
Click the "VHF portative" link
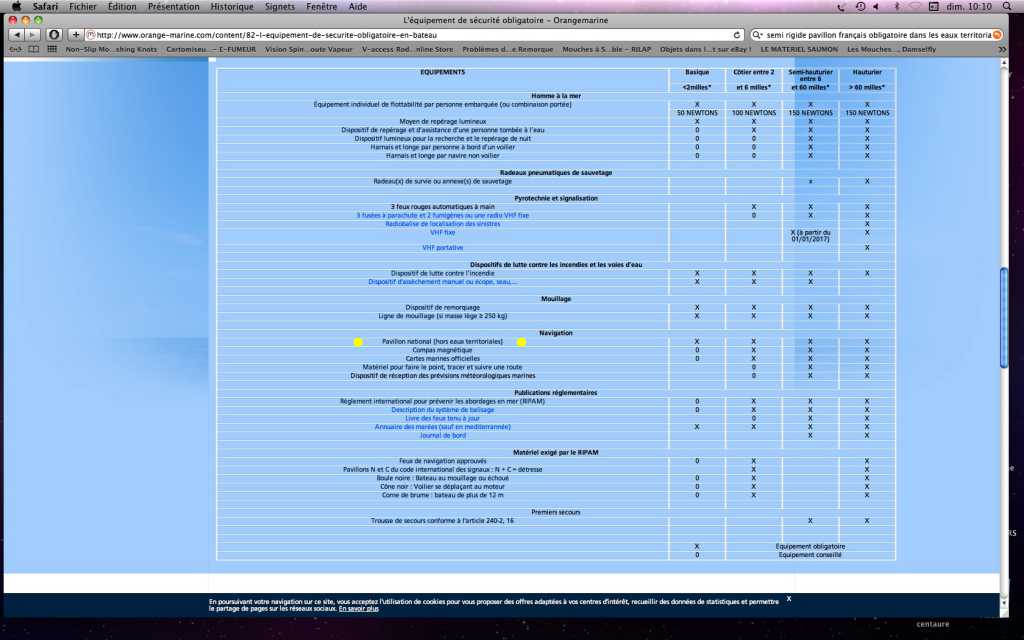pos(443,247)
